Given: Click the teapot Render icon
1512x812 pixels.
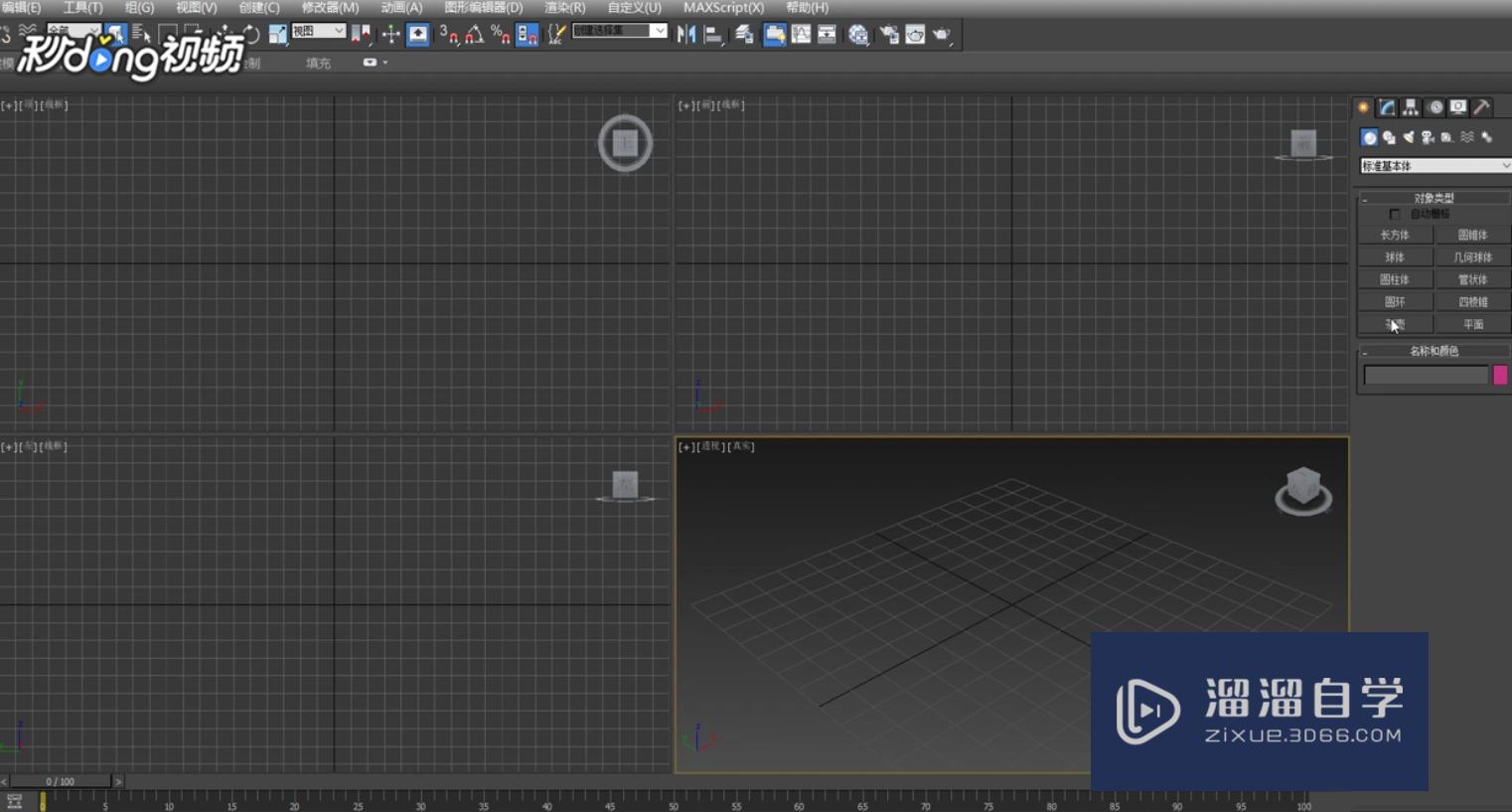Looking at the screenshot, I should (941, 35).
